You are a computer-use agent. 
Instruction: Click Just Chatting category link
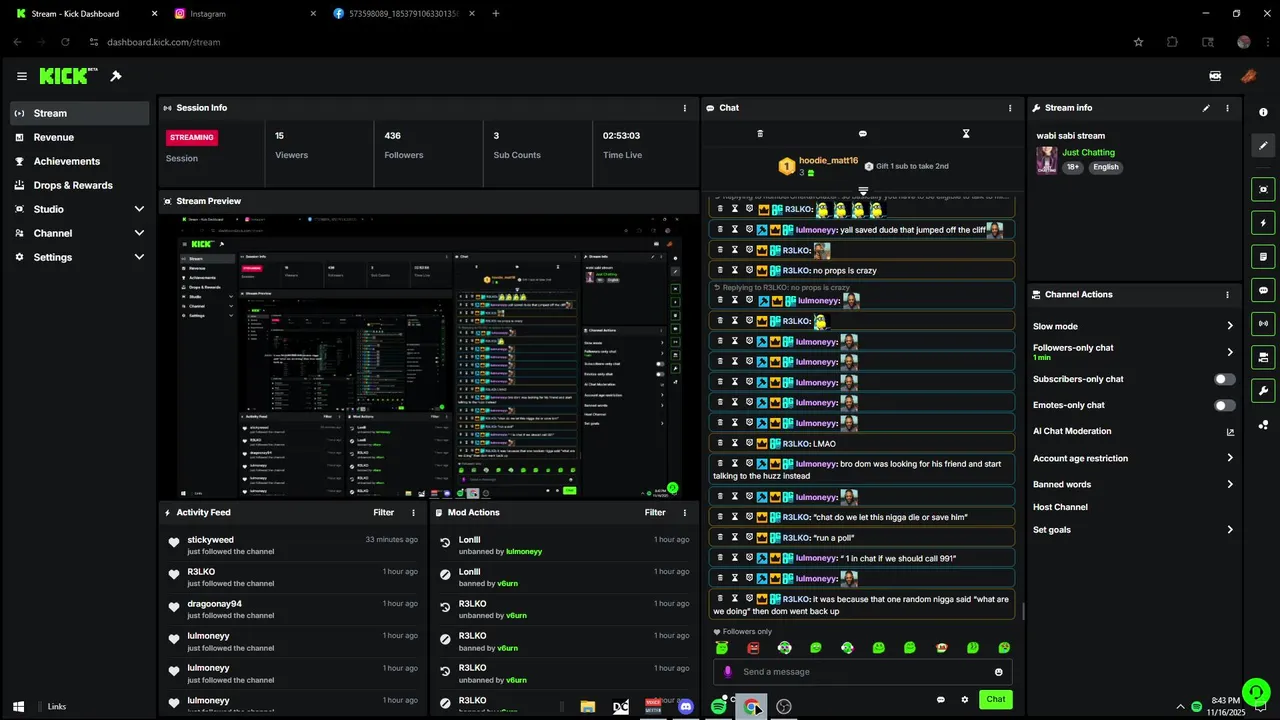point(1088,153)
